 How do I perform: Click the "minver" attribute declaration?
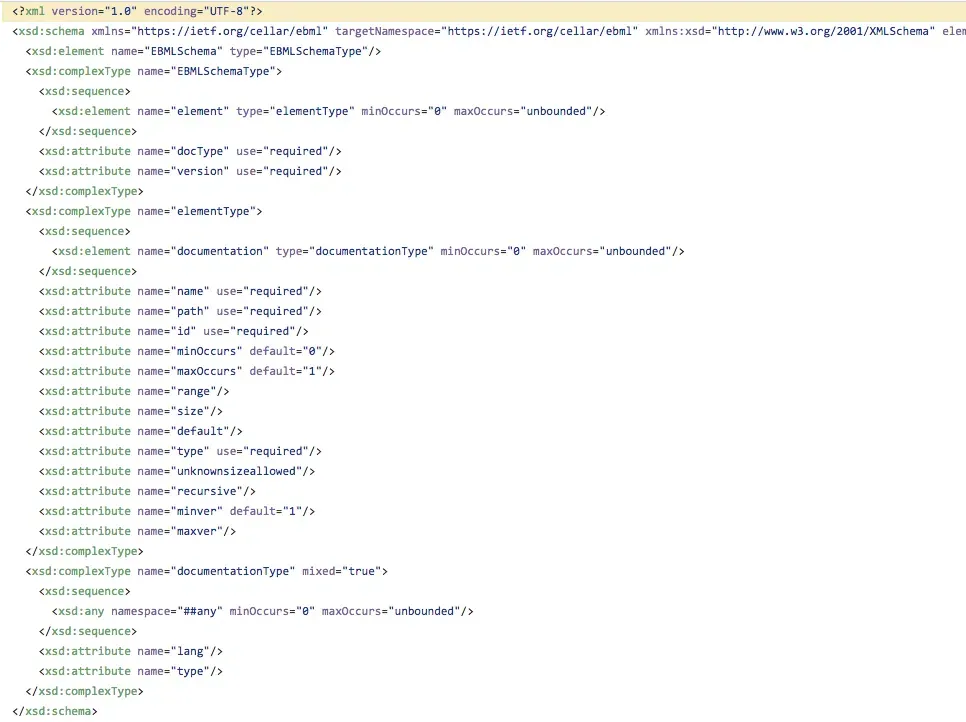coord(177,511)
